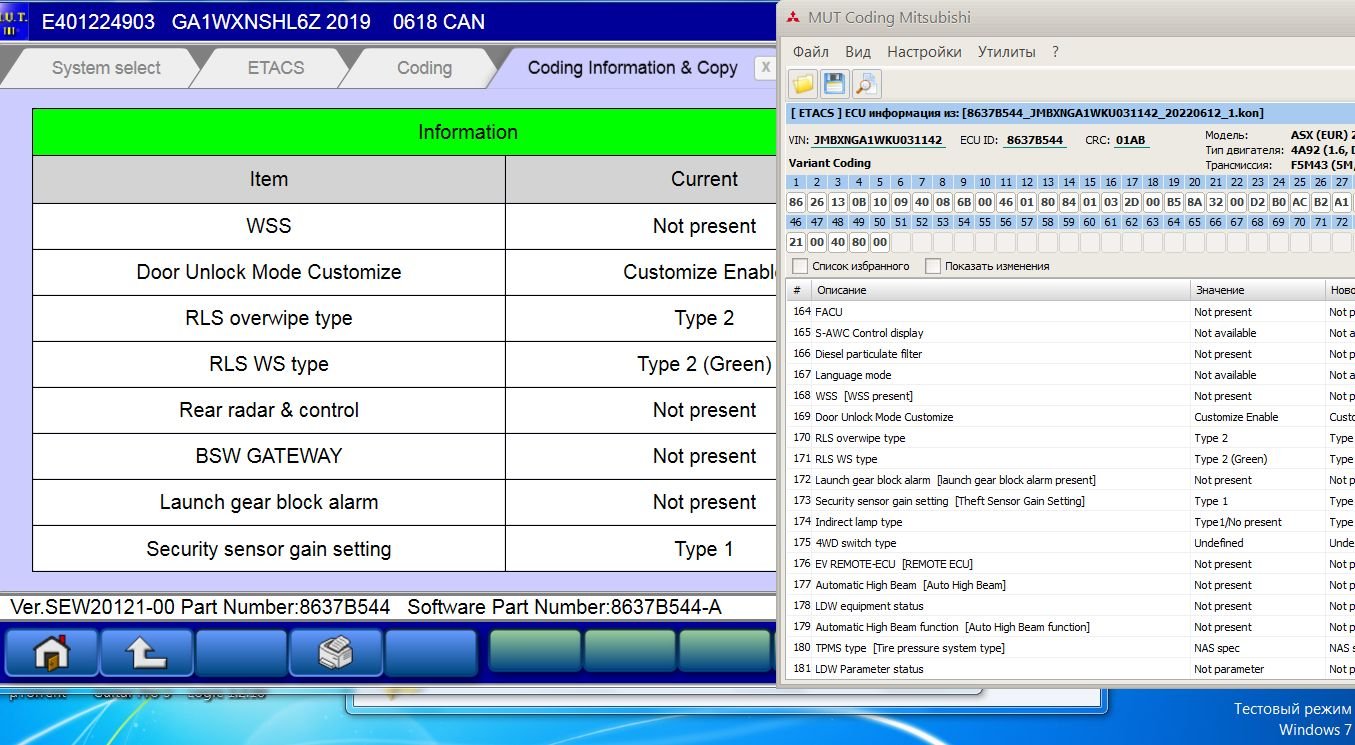Viewport: 1355px width, 745px height.
Task: Open the Утилиты menu
Action: coord(1007,51)
